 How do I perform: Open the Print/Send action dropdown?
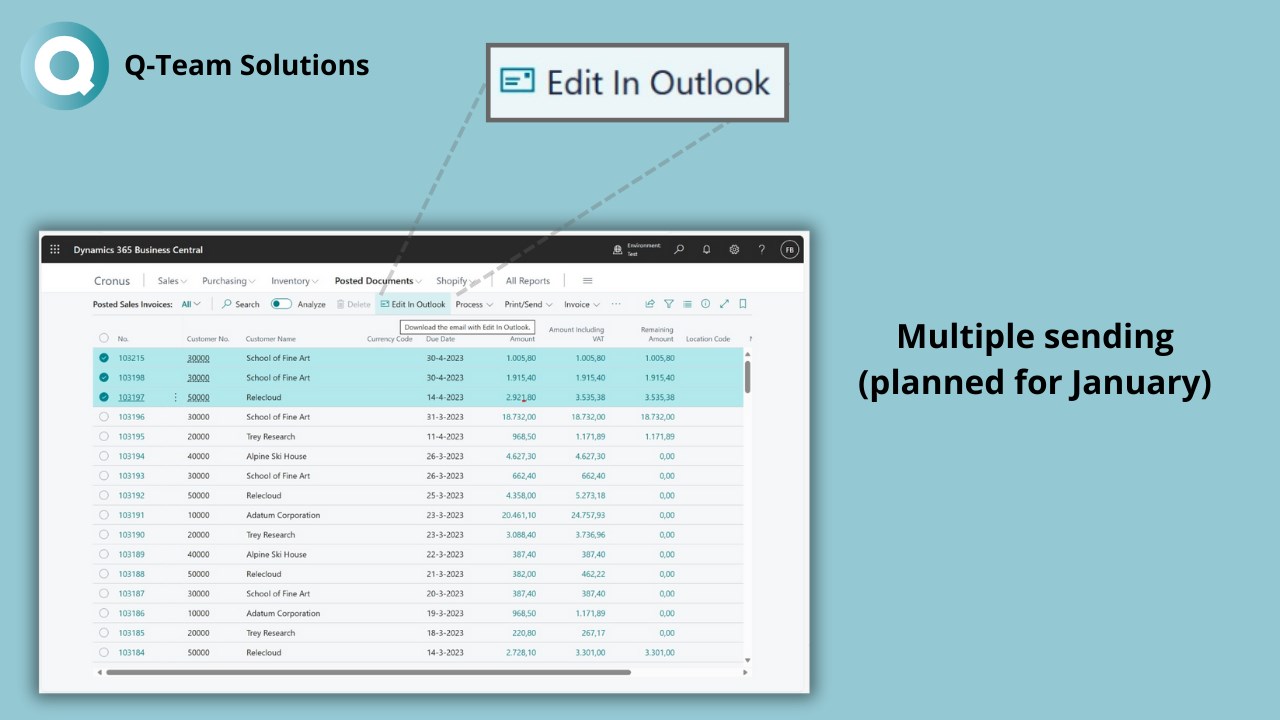pyautogui.click(x=528, y=304)
